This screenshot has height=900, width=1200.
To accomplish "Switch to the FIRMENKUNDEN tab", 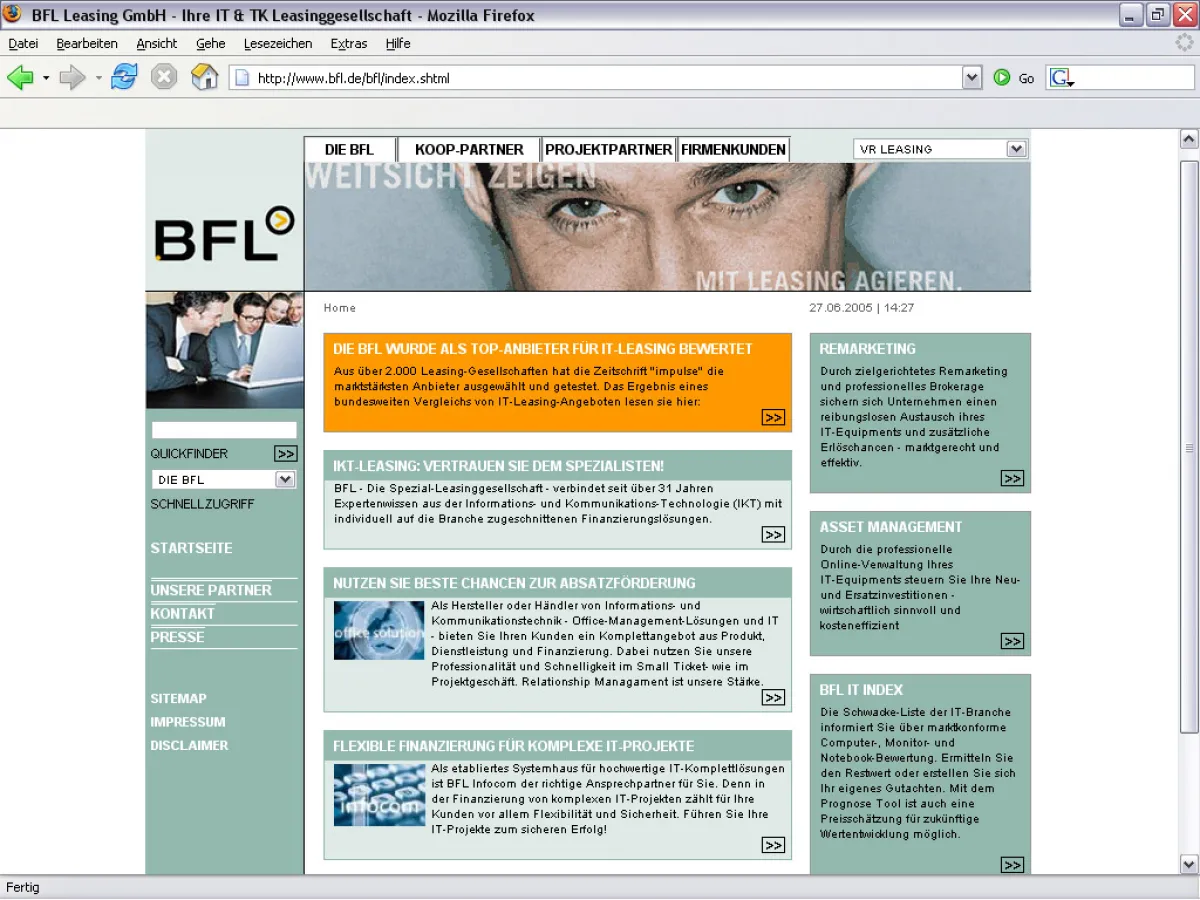I will (x=734, y=148).
